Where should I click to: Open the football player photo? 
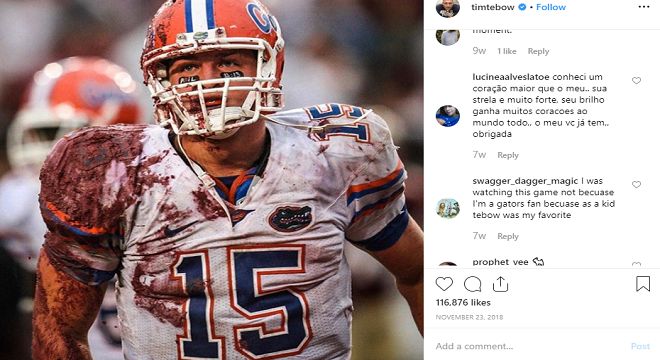(212, 180)
